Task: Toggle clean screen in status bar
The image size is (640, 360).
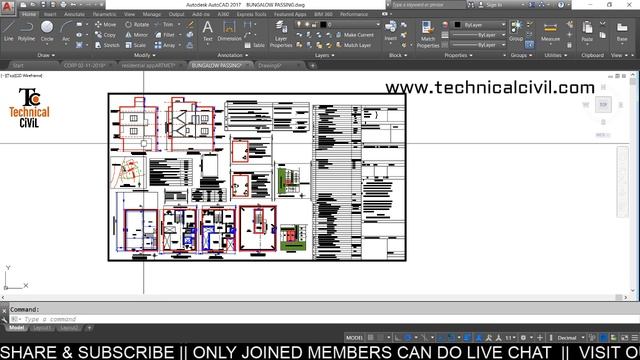Action: click(624, 338)
